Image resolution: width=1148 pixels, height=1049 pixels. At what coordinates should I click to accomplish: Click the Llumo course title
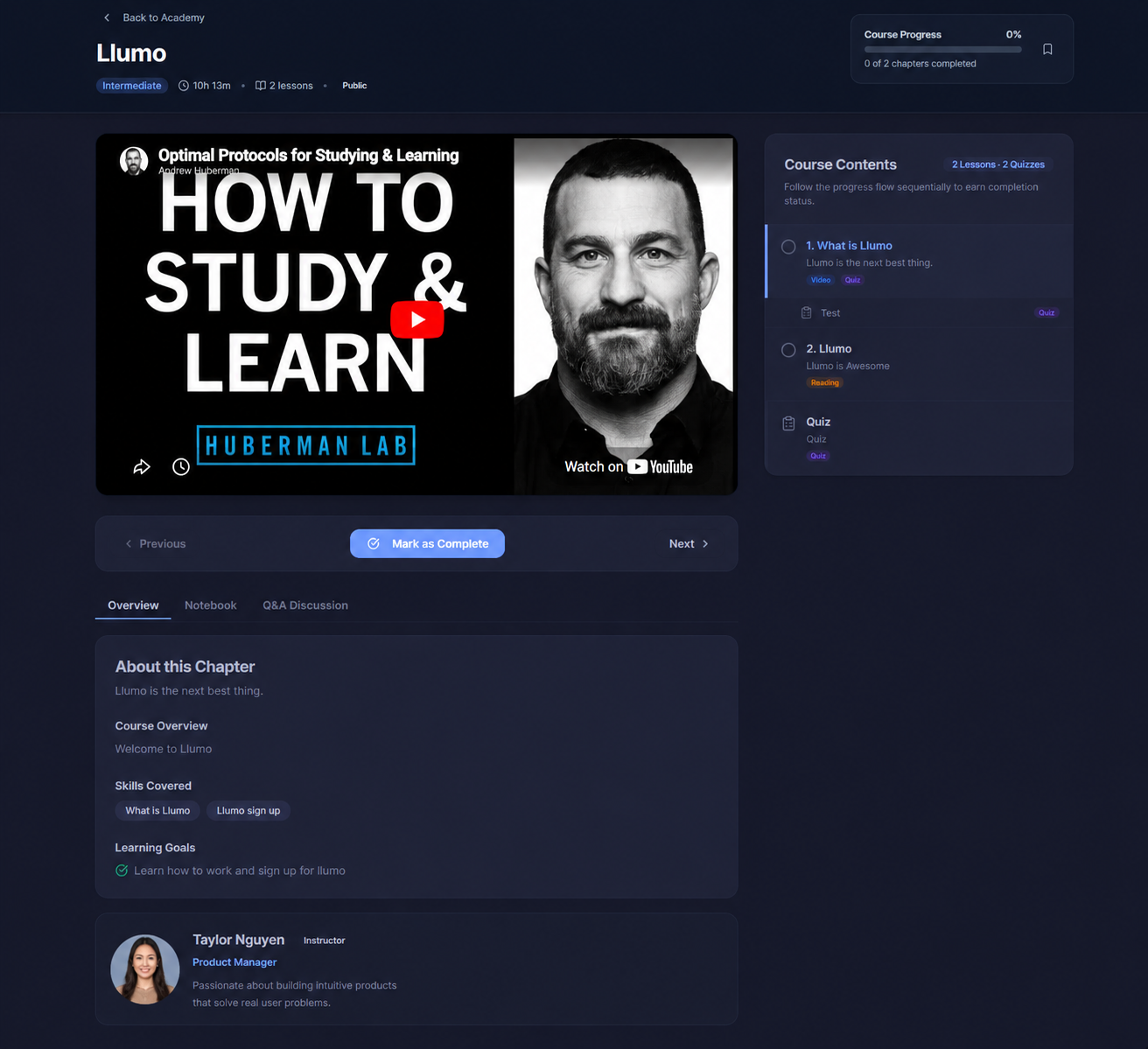tap(131, 53)
